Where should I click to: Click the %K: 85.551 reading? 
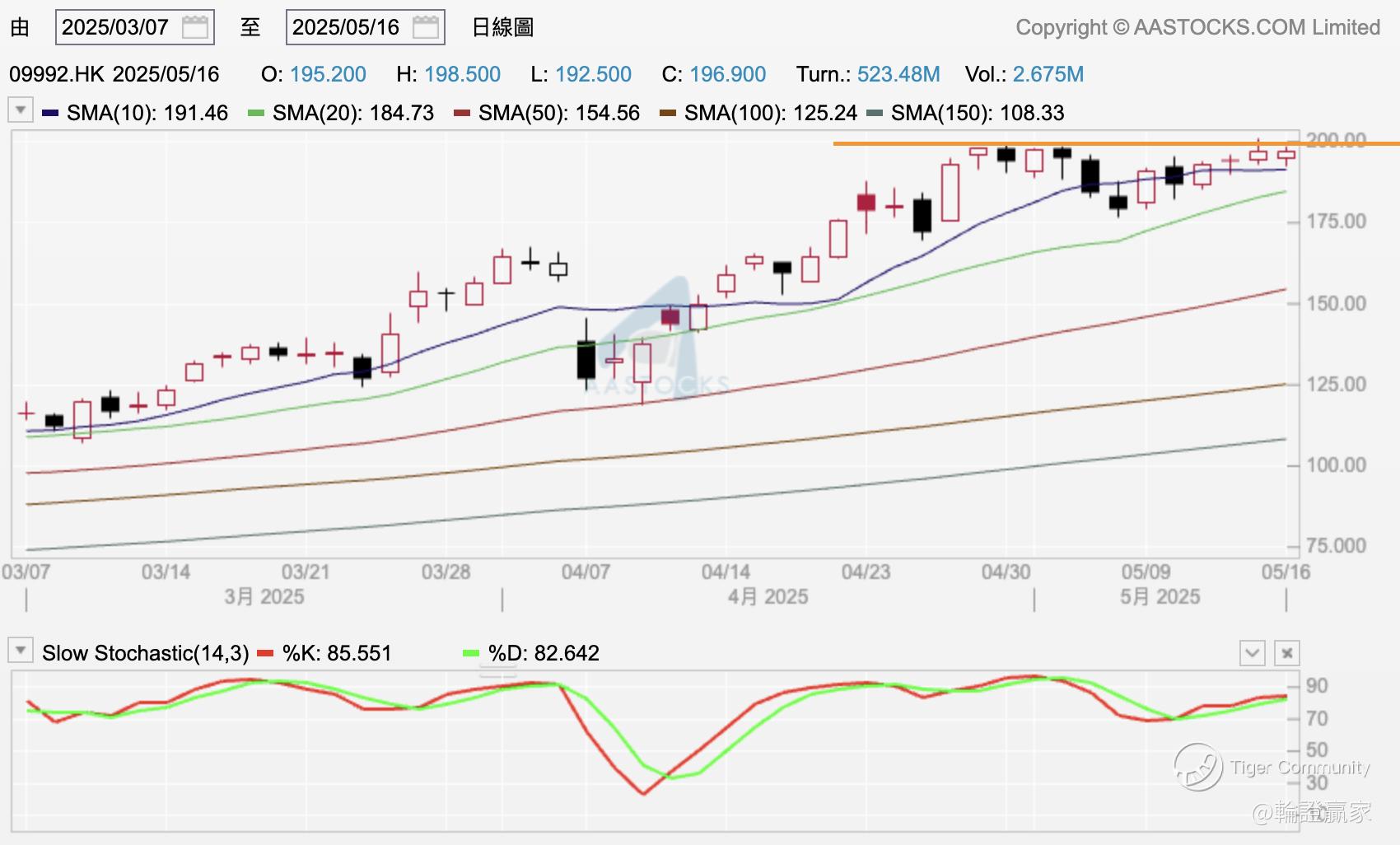[x=337, y=653]
